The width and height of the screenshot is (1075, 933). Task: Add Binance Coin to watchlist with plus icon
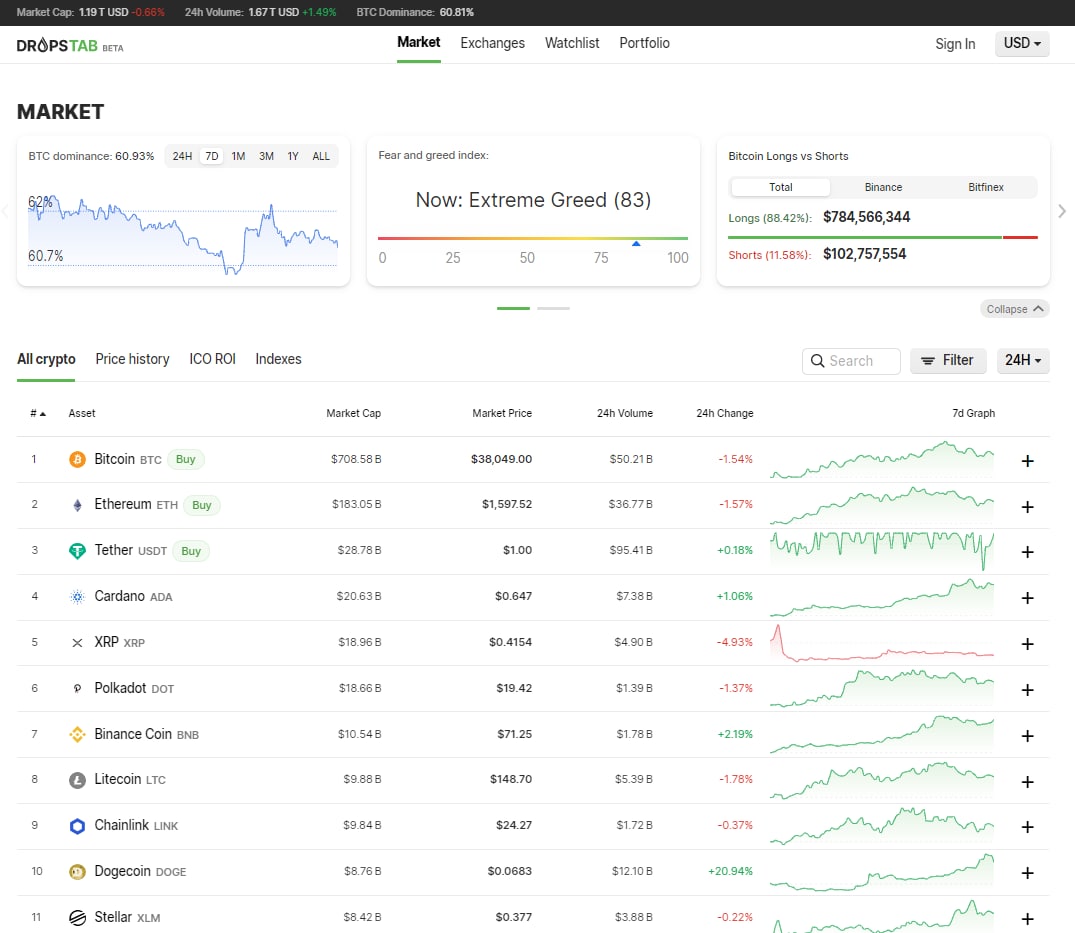point(1027,736)
